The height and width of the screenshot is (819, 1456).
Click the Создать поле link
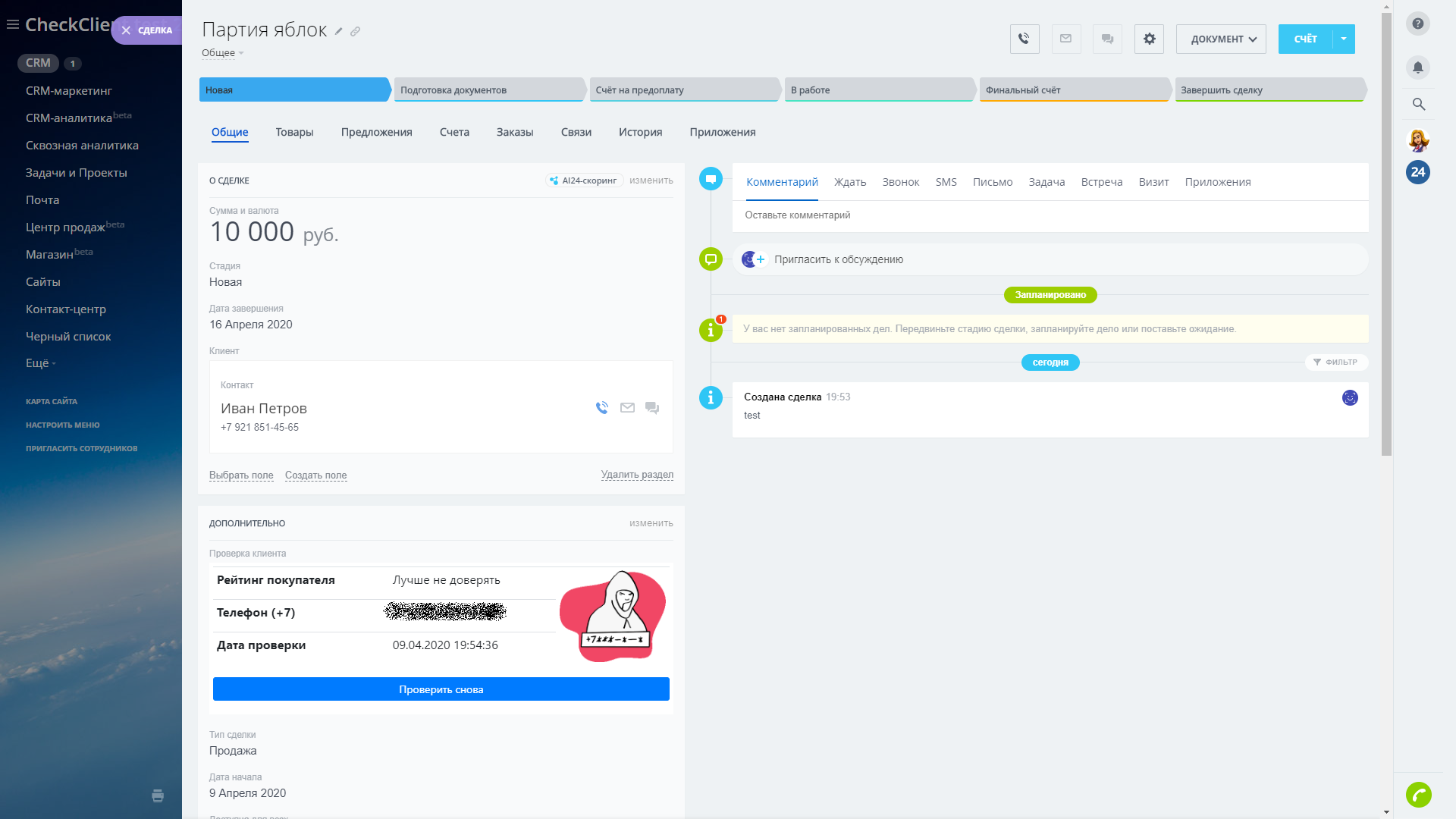tap(315, 475)
